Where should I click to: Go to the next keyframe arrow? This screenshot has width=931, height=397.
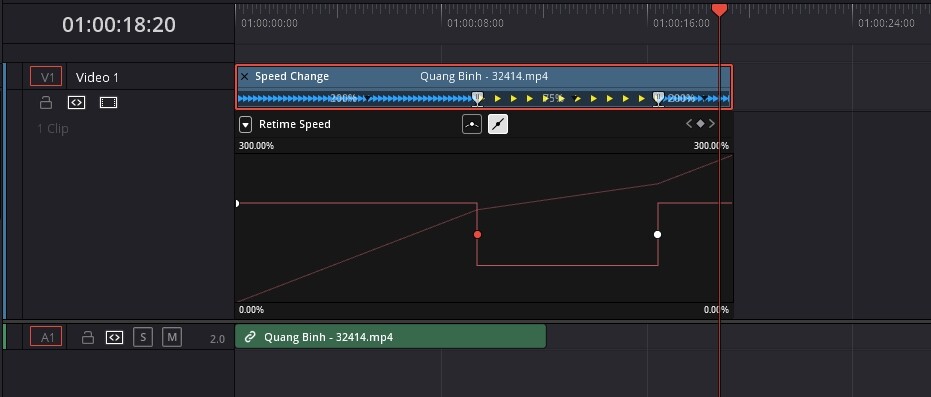coord(712,124)
